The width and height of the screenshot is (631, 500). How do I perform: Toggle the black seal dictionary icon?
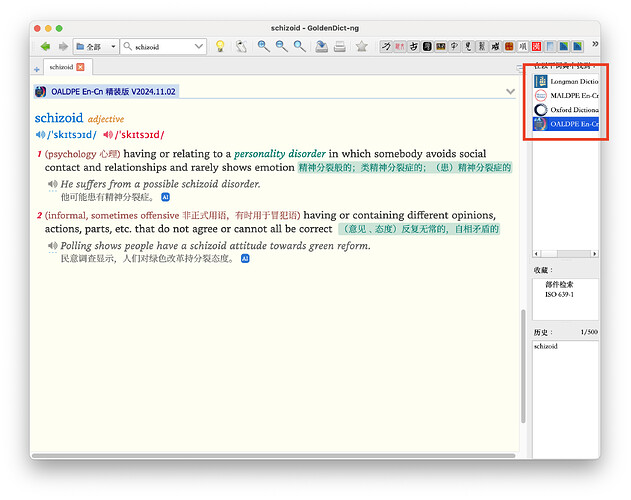[427, 46]
